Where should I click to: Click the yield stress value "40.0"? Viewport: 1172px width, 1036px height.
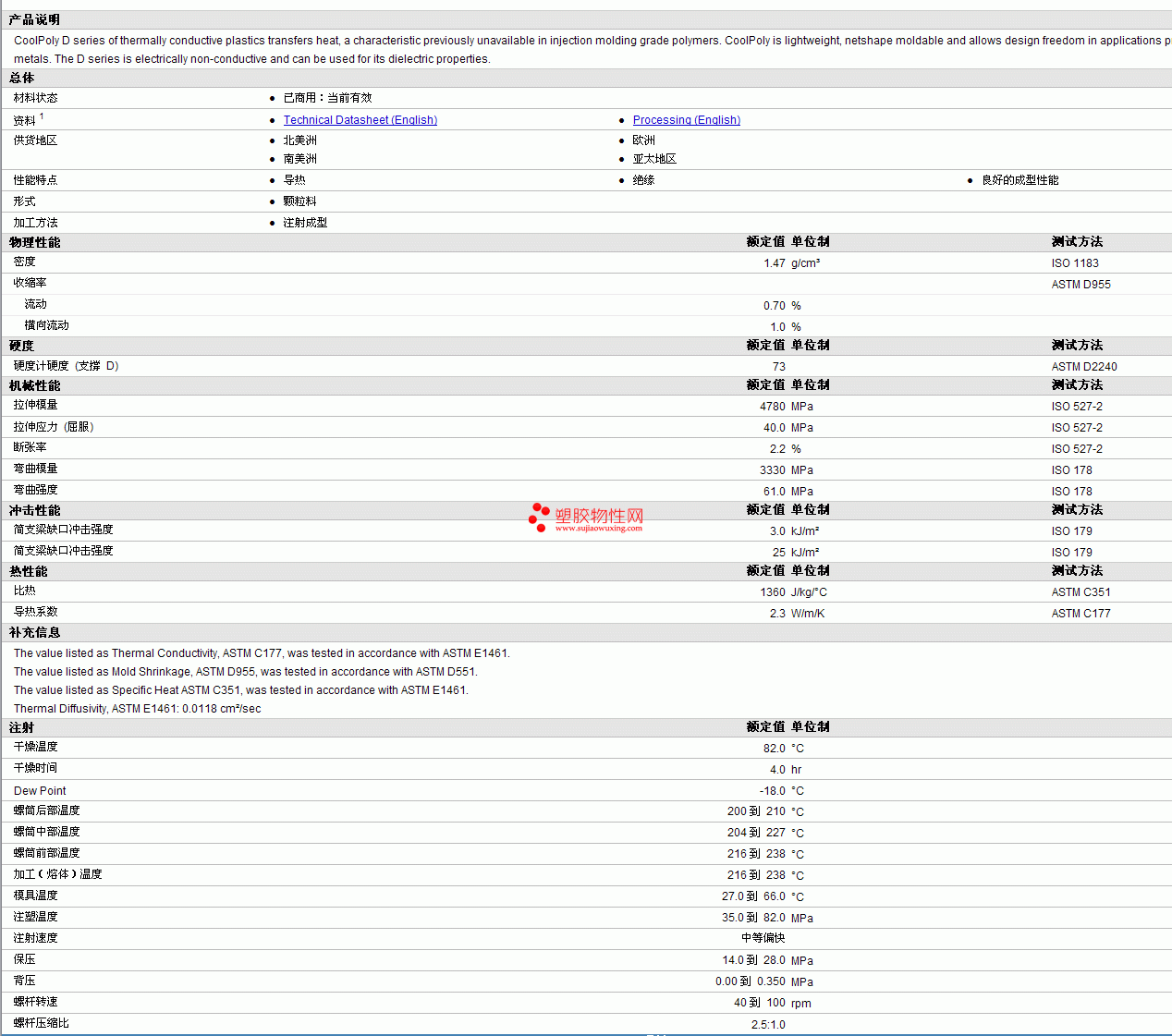pos(775,428)
